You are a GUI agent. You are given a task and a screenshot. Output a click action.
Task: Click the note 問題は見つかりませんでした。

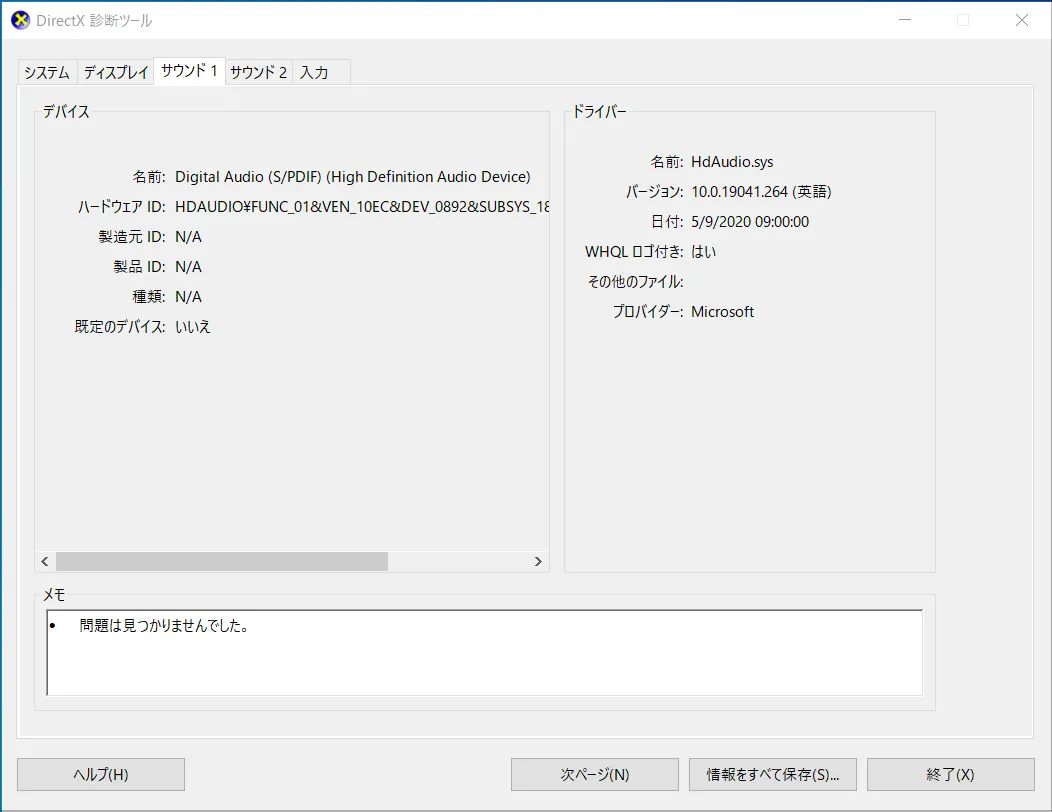pos(164,625)
